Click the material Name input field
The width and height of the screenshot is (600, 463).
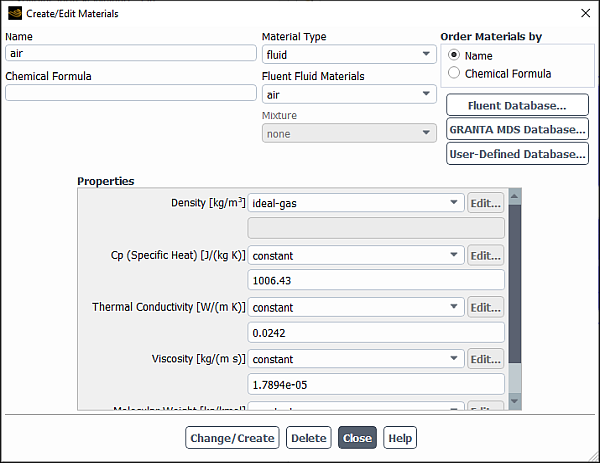point(130,55)
